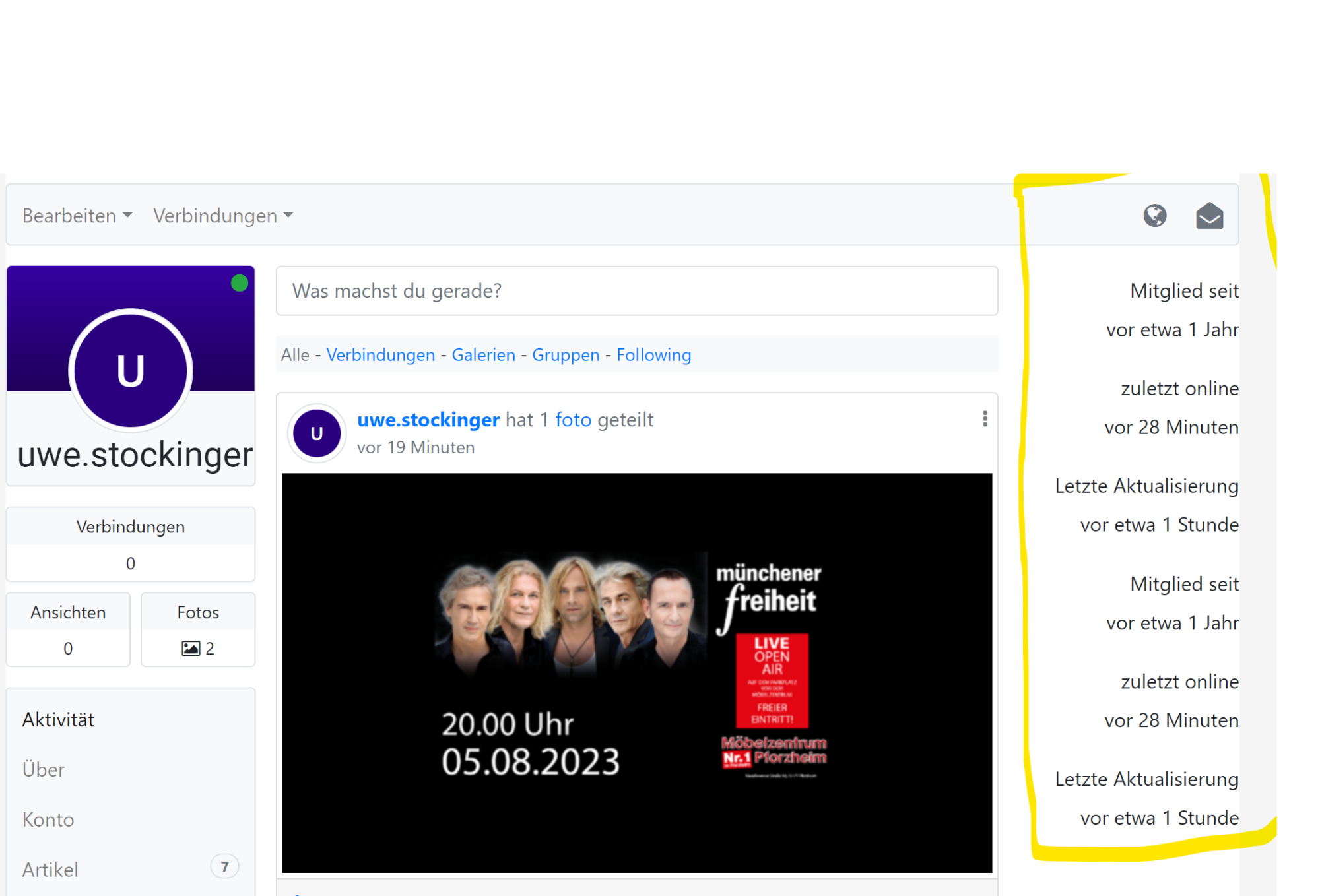
Task: Click the first 'Letzte Aktualisierung' label
Action: [1146, 486]
